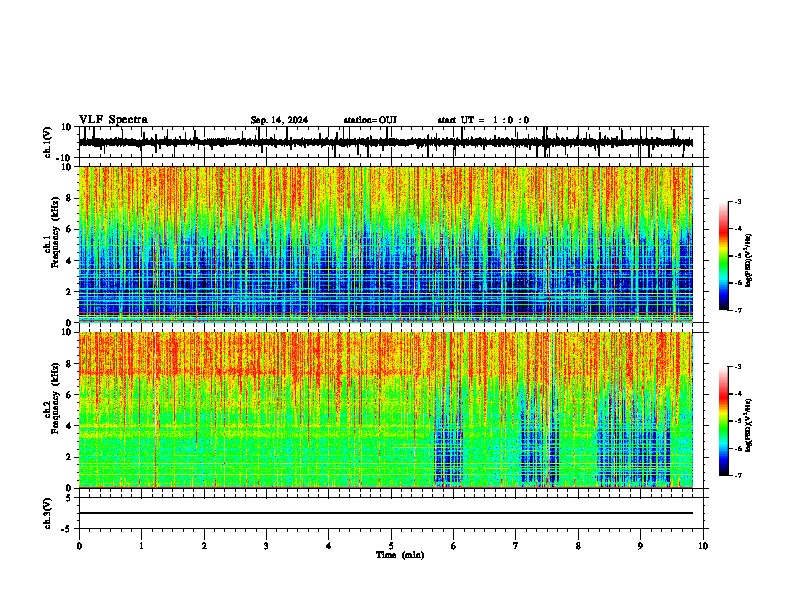The height and width of the screenshot is (612, 792).
Task: Select the 'start UT = 1 : 0 : 0' text
Action: (483, 120)
